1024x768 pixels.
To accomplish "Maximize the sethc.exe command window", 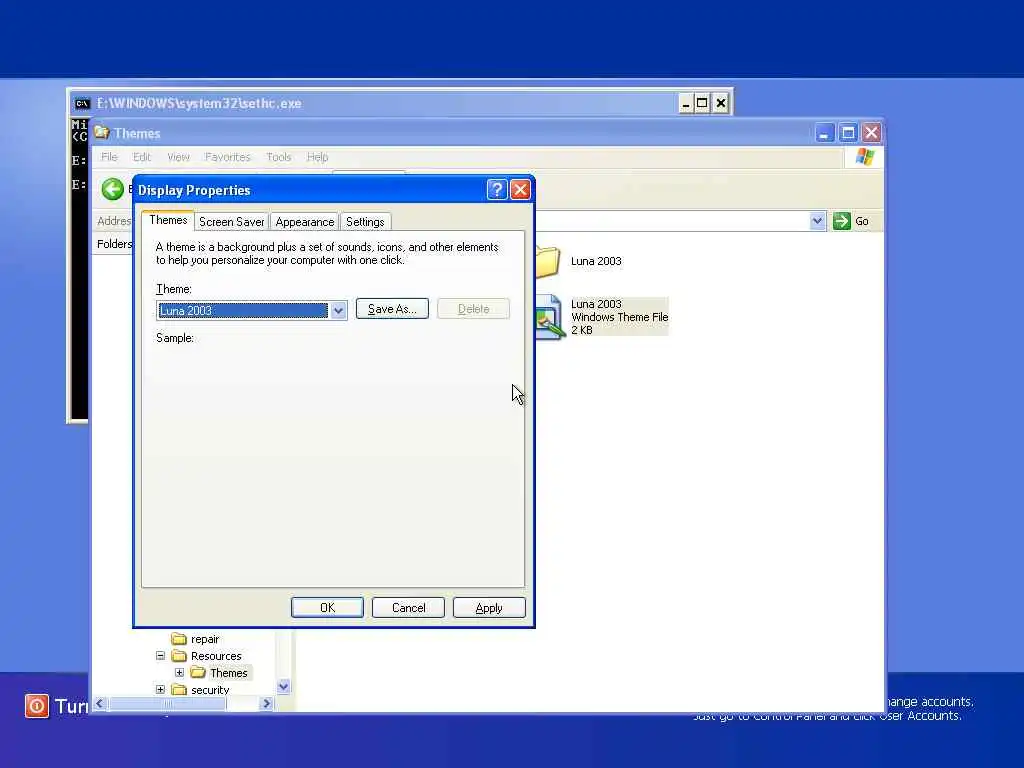I will click(x=703, y=103).
